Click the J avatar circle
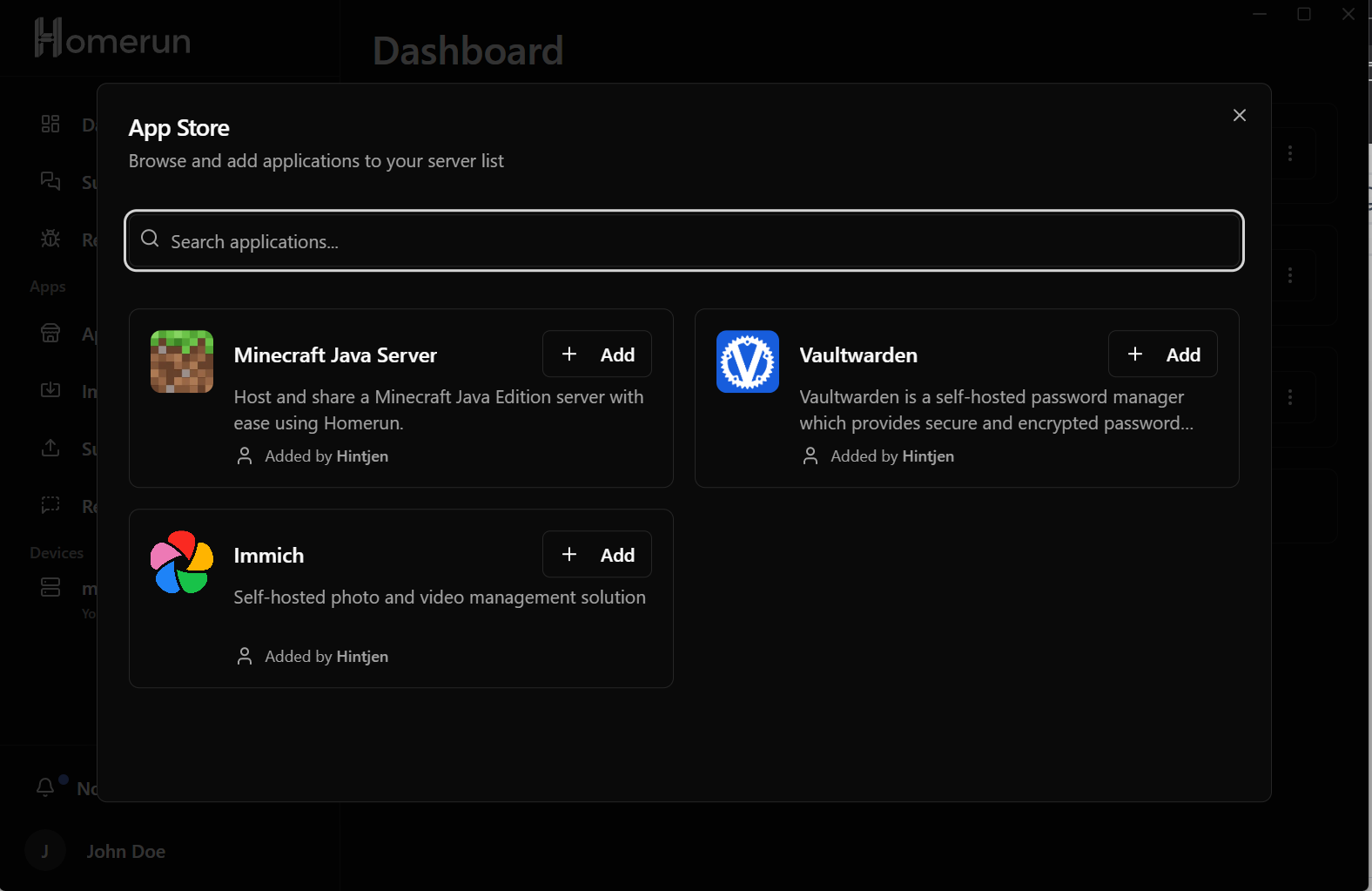Screen dimensions: 1372x891 tap(45, 851)
